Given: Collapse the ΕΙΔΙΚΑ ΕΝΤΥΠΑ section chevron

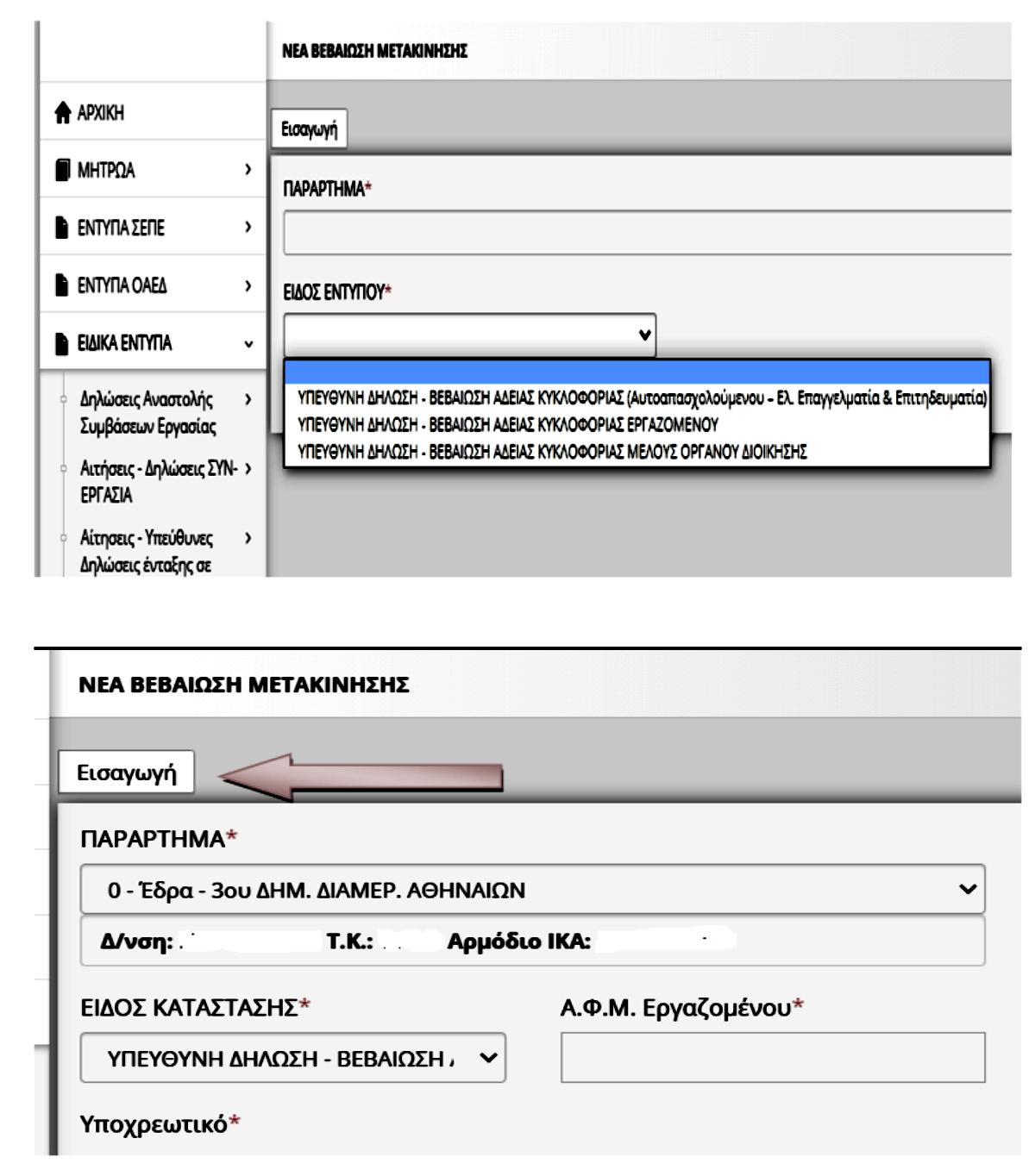Looking at the screenshot, I should (x=248, y=344).
